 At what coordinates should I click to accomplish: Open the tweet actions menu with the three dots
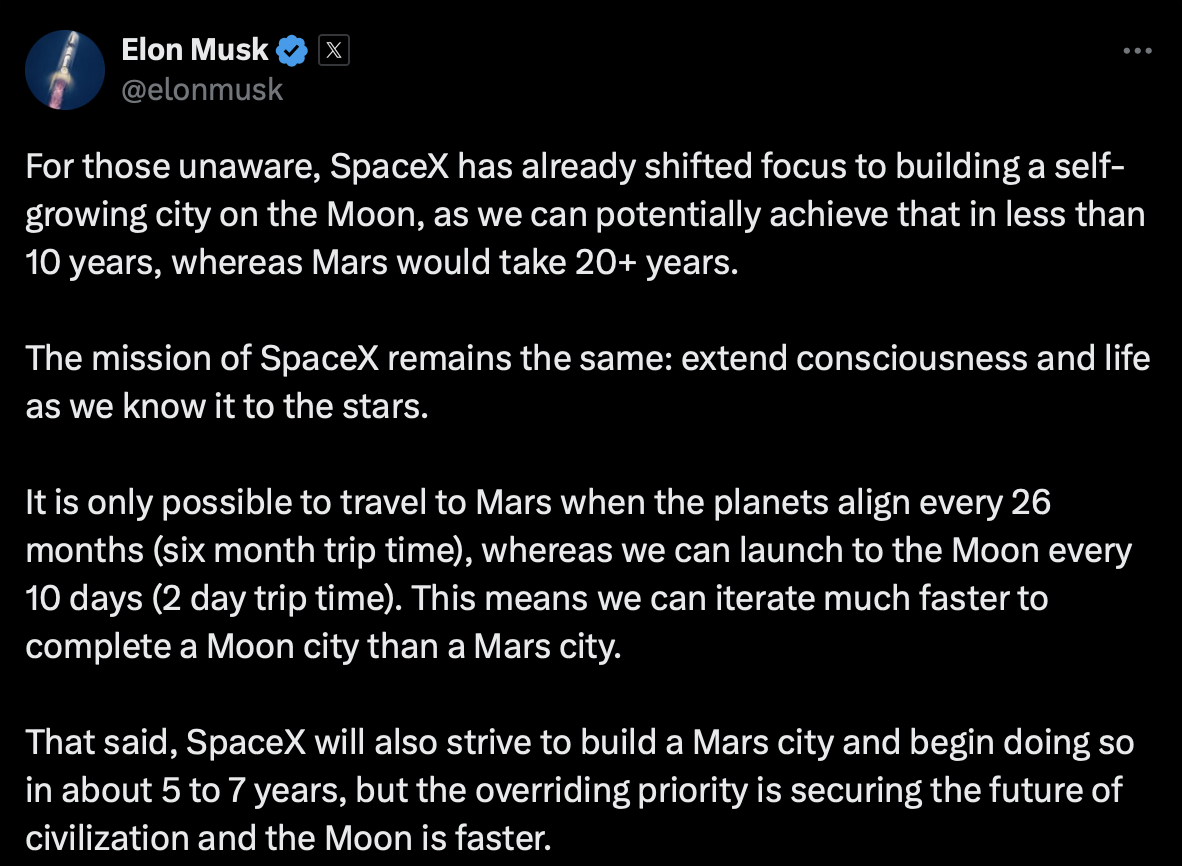(1137, 50)
